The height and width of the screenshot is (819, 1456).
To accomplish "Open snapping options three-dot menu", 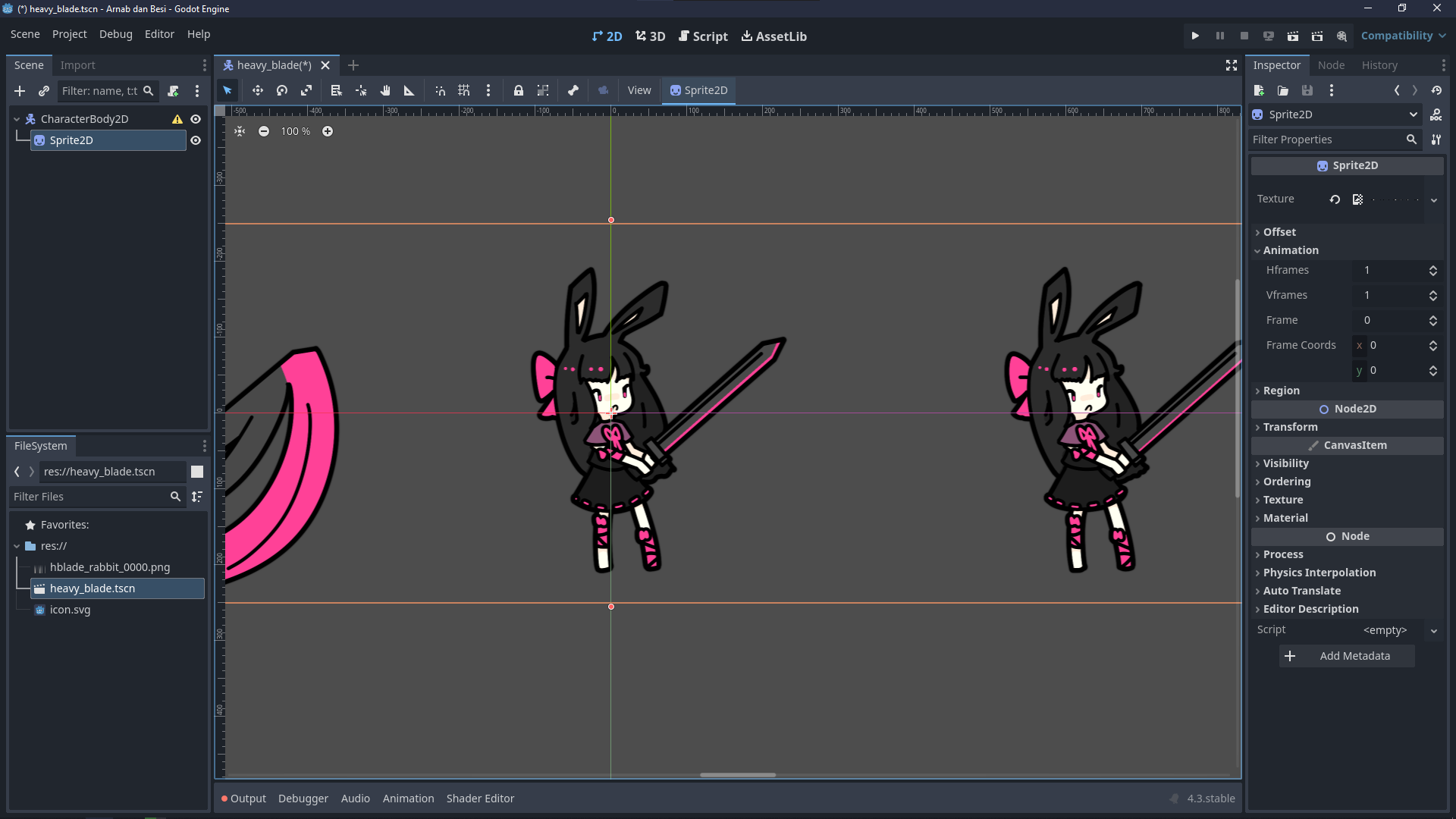I will (x=488, y=90).
